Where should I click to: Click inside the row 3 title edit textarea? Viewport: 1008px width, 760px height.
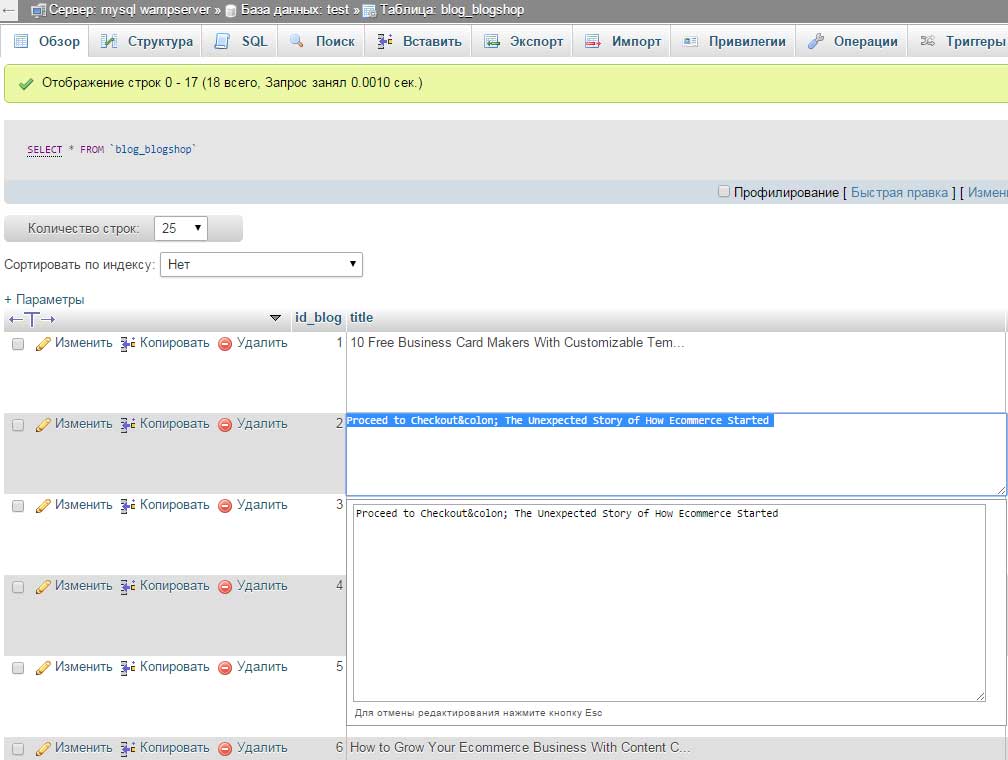coord(669,602)
